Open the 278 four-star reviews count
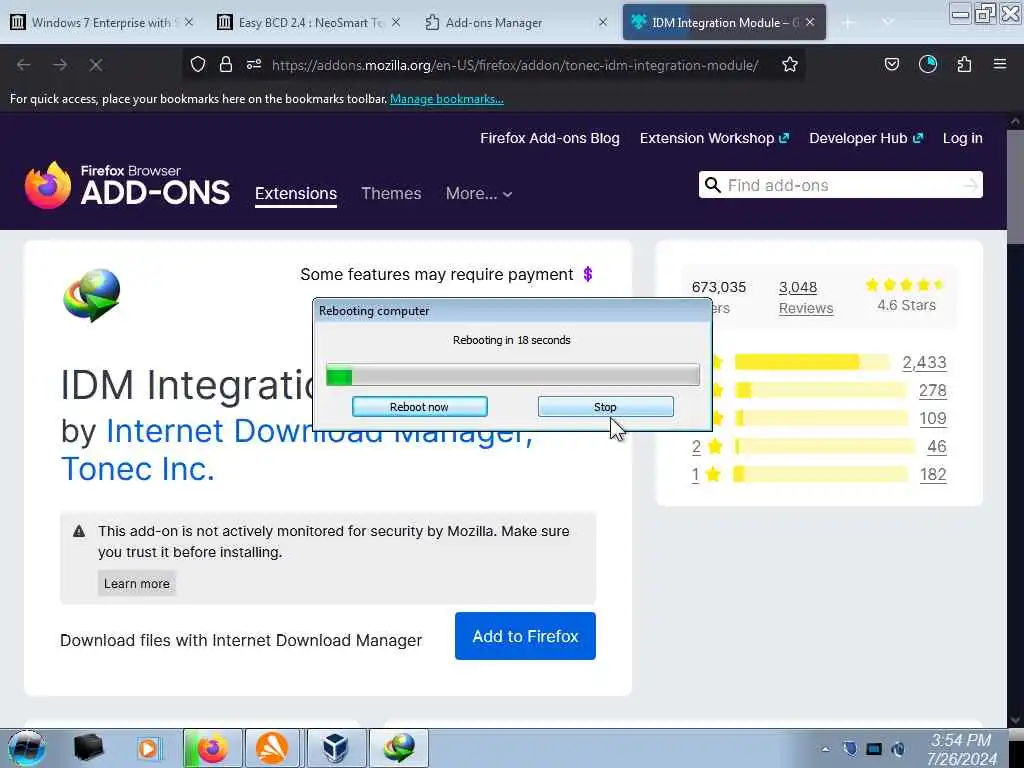1024x768 pixels. click(x=933, y=391)
